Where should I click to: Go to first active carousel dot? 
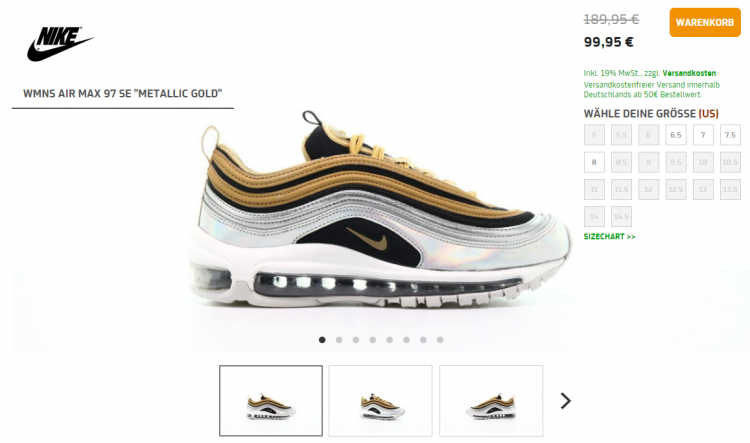tap(322, 340)
